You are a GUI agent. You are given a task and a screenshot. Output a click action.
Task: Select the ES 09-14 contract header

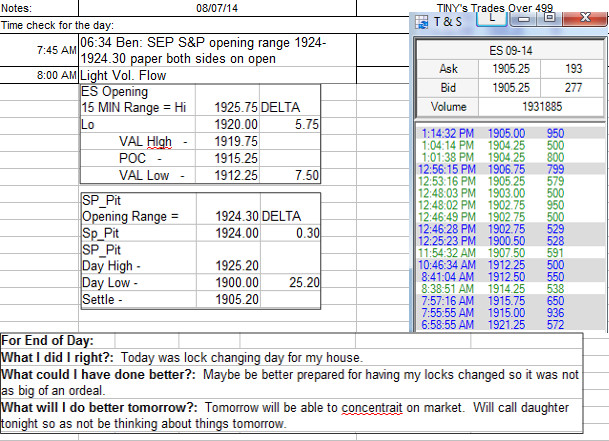click(x=510, y=51)
